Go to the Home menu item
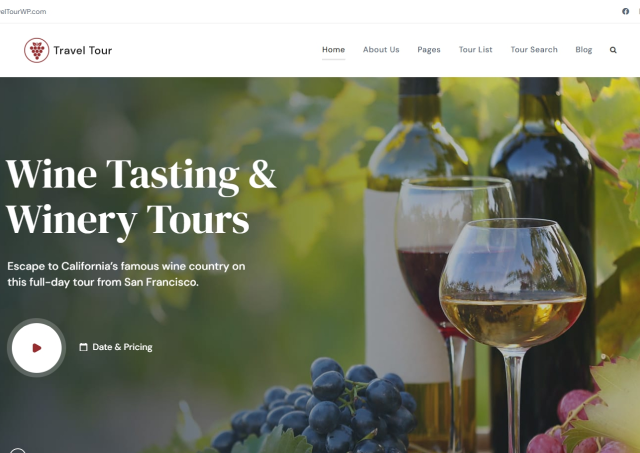 pyautogui.click(x=333, y=49)
